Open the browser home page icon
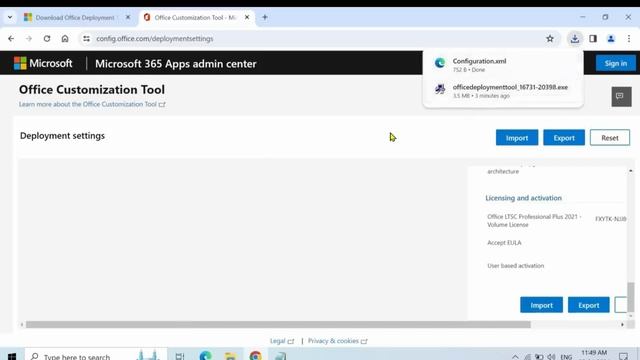The image size is (640, 360). pyautogui.click(x=65, y=38)
